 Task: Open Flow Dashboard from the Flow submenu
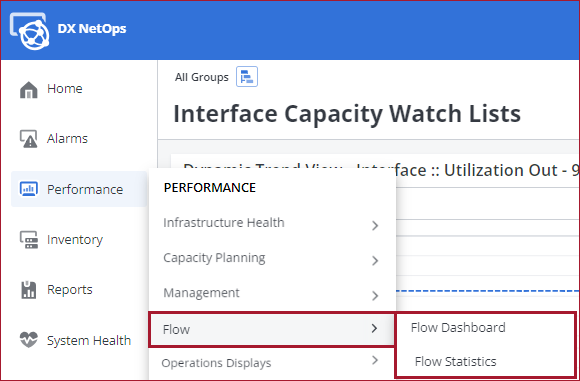(458, 328)
